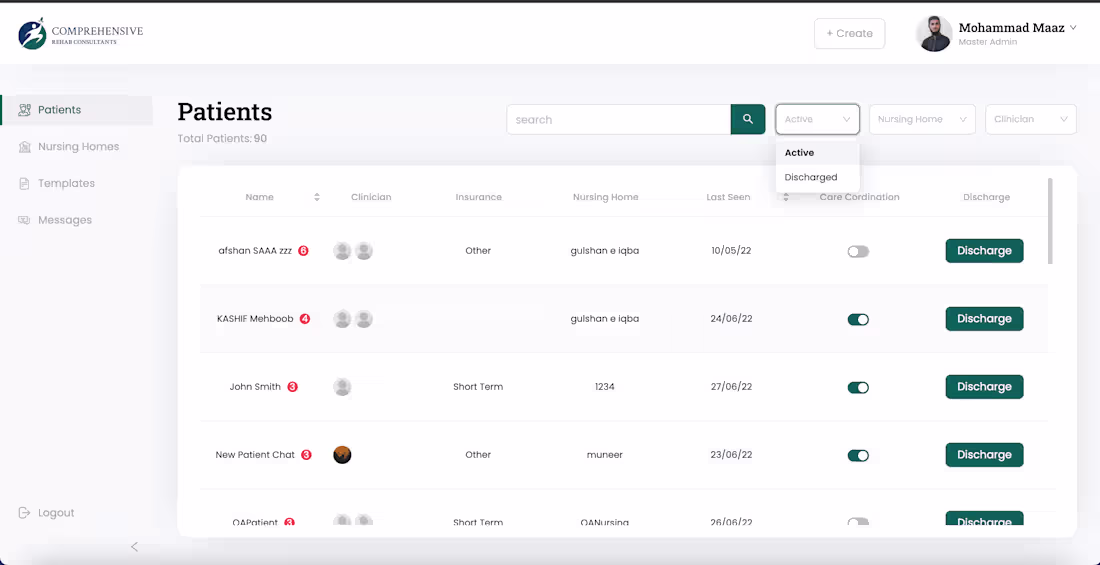Log out using the Logout link
This screenshot has height=565, width=1100.
56,513
